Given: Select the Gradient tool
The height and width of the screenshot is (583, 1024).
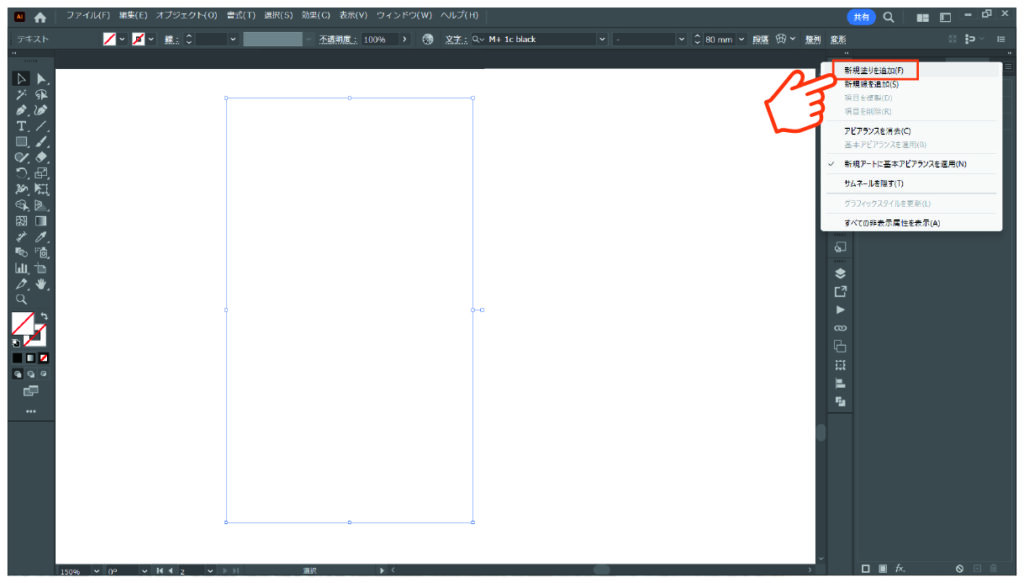Looking at the screenshot, I should tap(41, 221).
